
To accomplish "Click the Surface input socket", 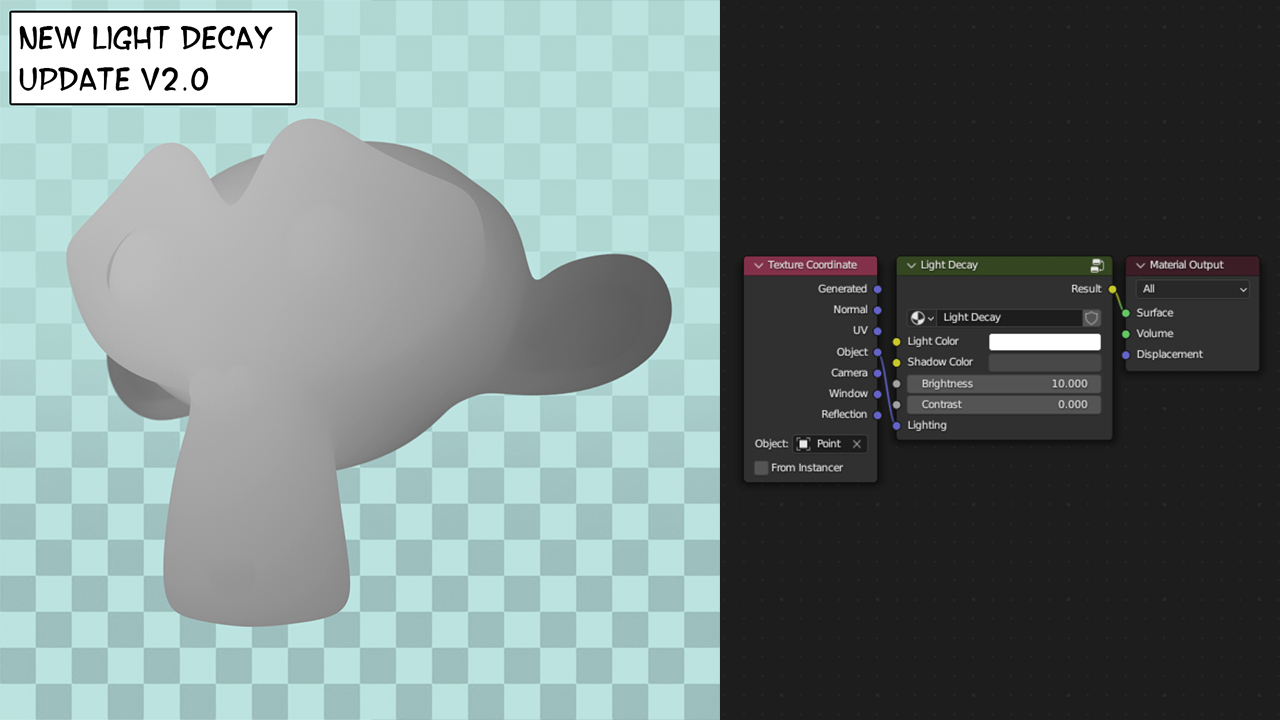I will (1126, 313).
